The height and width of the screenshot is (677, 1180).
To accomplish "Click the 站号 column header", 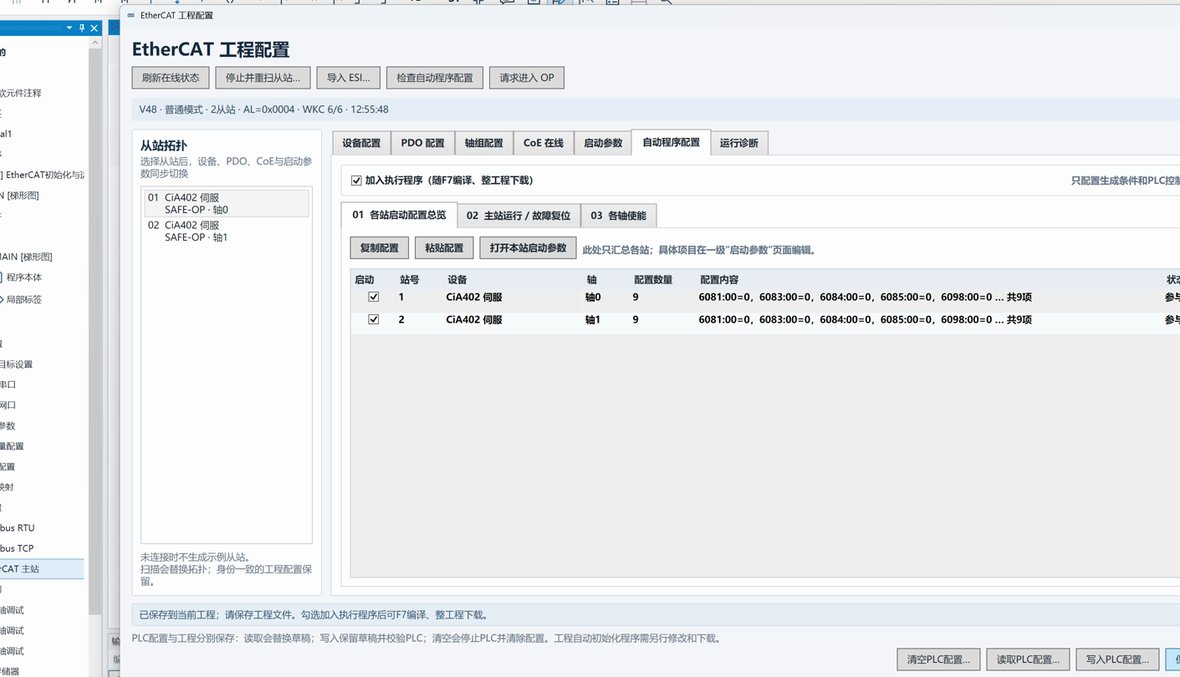I will [409, 280].
